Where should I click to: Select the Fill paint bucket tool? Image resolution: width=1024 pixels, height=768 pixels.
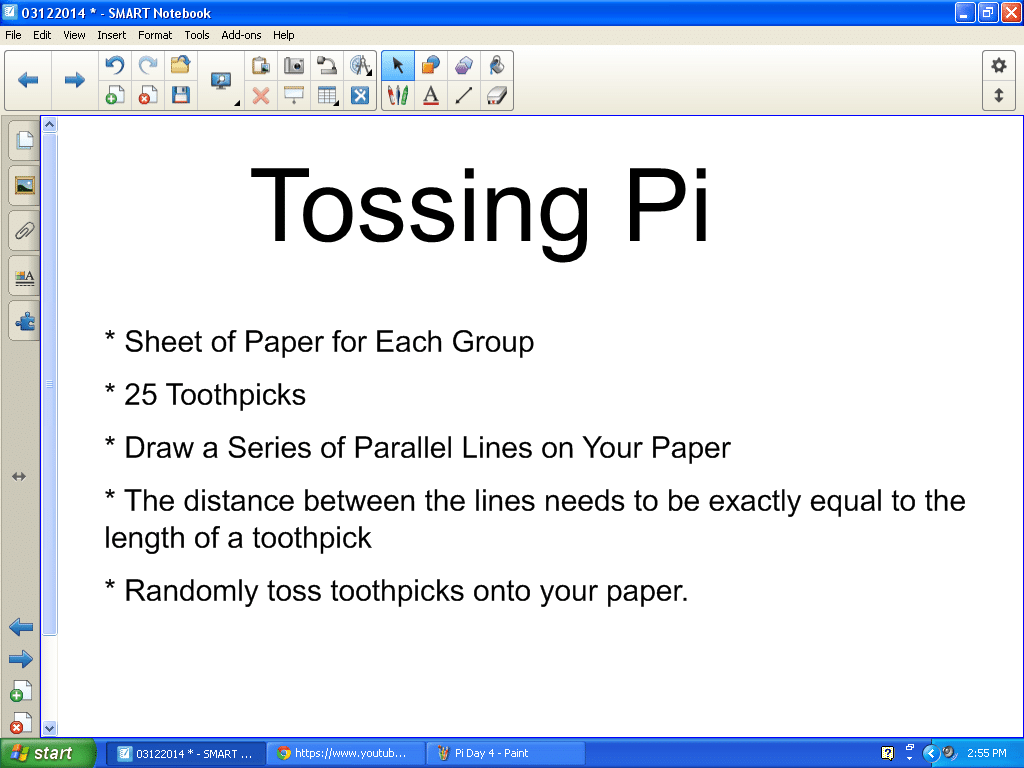pos(497,65)
